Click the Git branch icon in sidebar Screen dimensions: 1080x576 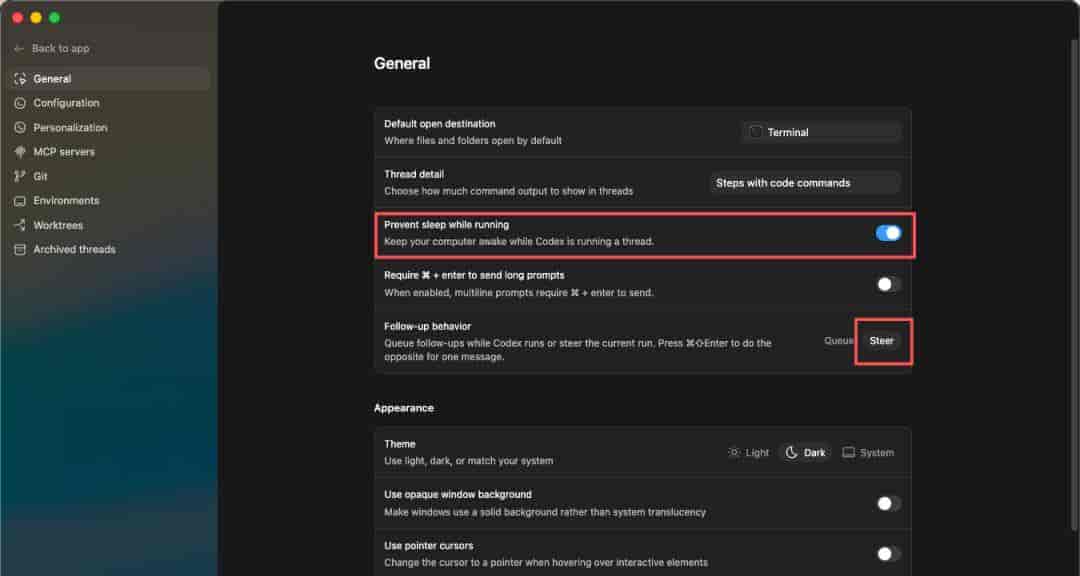(x=20, y=176)
